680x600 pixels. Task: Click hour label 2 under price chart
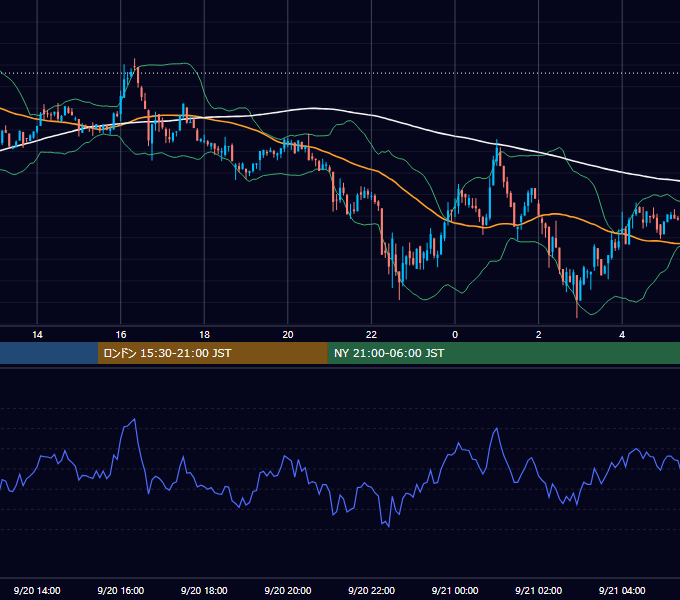[539, 335]
